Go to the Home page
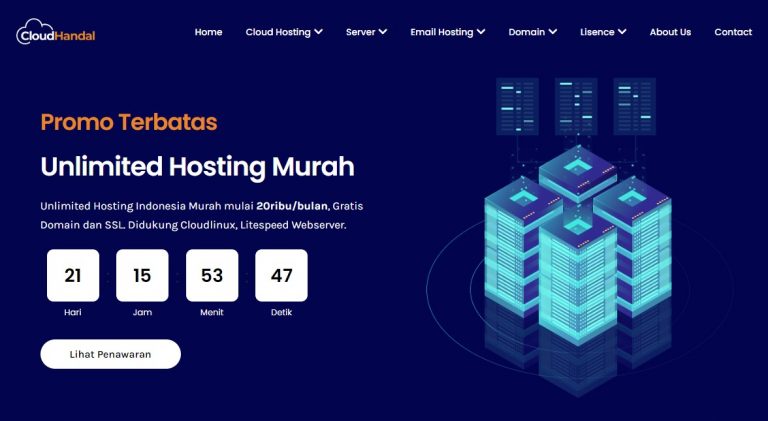Viewport: 768px width, 421px height. [x=208, y=32]
